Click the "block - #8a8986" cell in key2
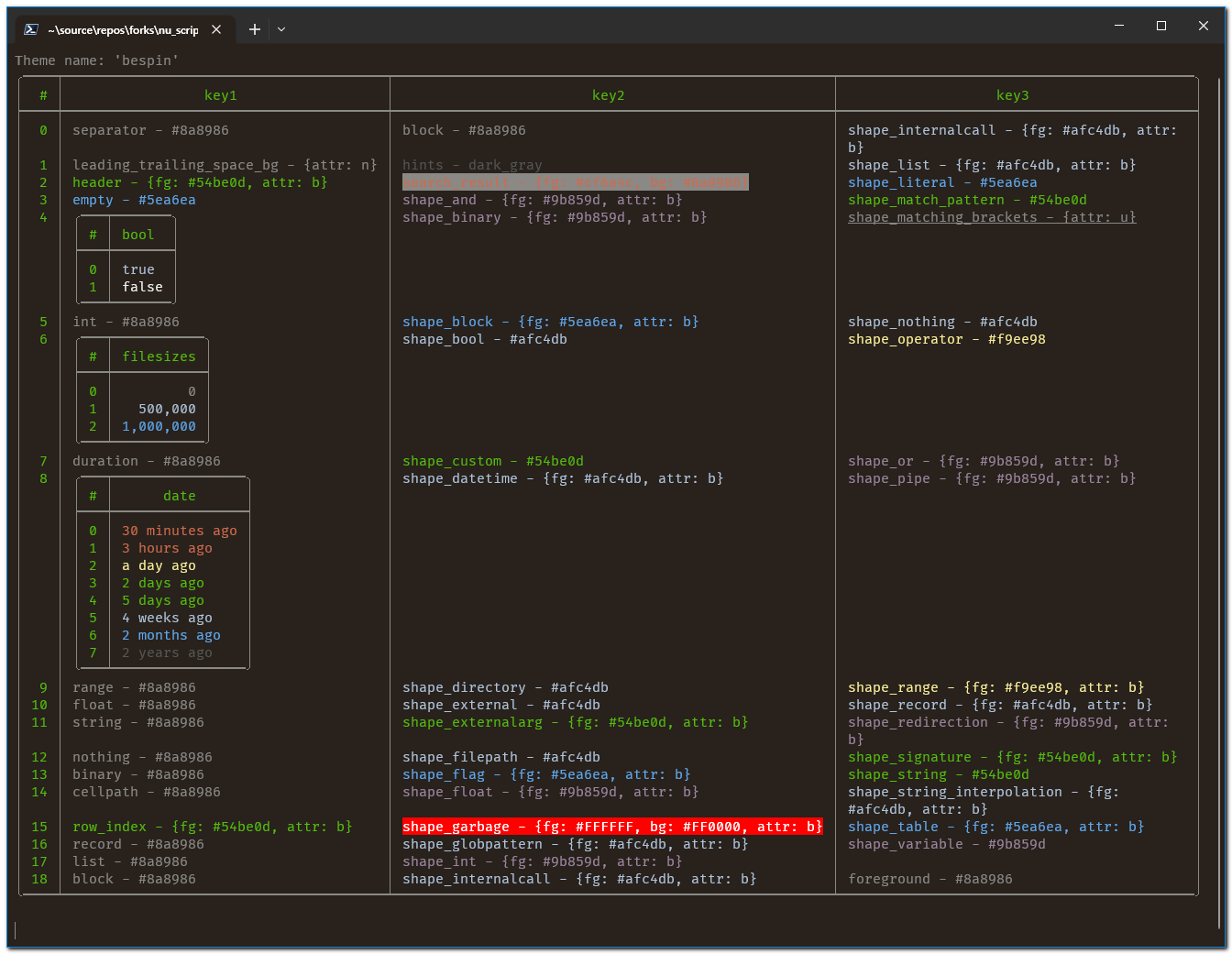The height and width of the screenshot is (954, 1232). pyautogui.click(x=465, y=130)
